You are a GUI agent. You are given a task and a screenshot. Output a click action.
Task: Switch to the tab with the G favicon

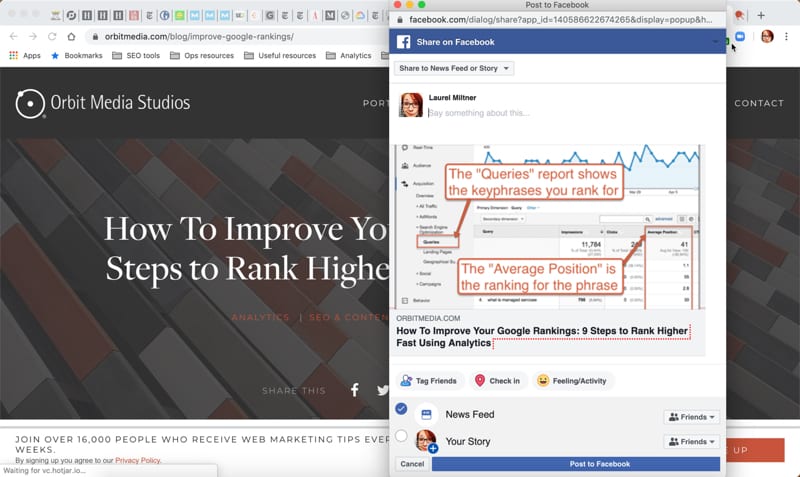point(270,15)
